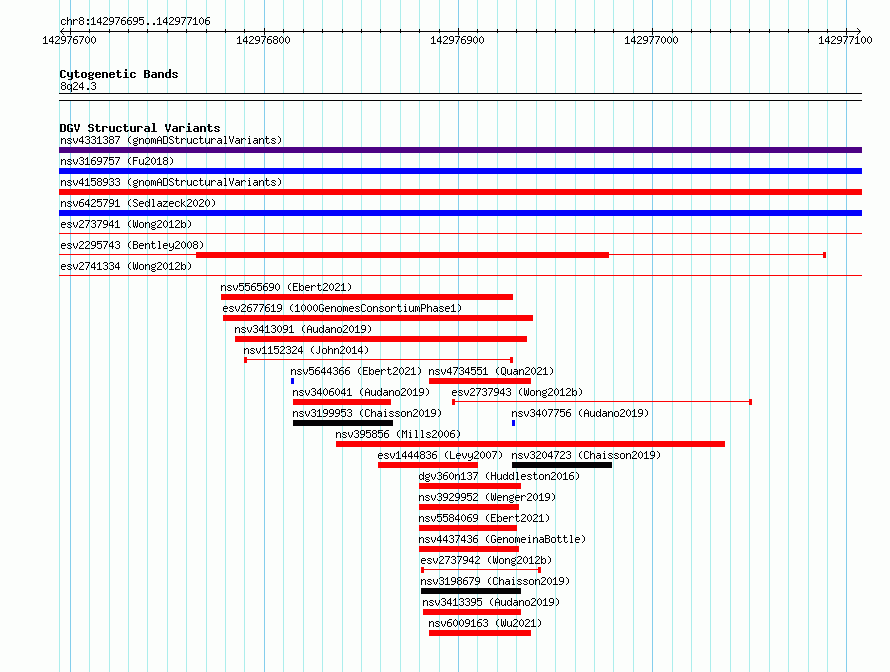Click thin esv2737942 Wong2012b variant line
Viewport: 890px width, 672px height.
coord(481,570)
